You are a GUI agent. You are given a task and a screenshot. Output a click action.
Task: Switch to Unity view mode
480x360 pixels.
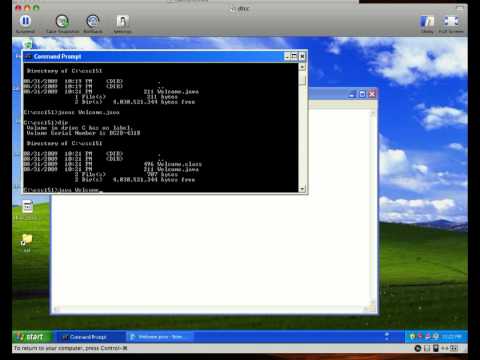coord(427,22)
